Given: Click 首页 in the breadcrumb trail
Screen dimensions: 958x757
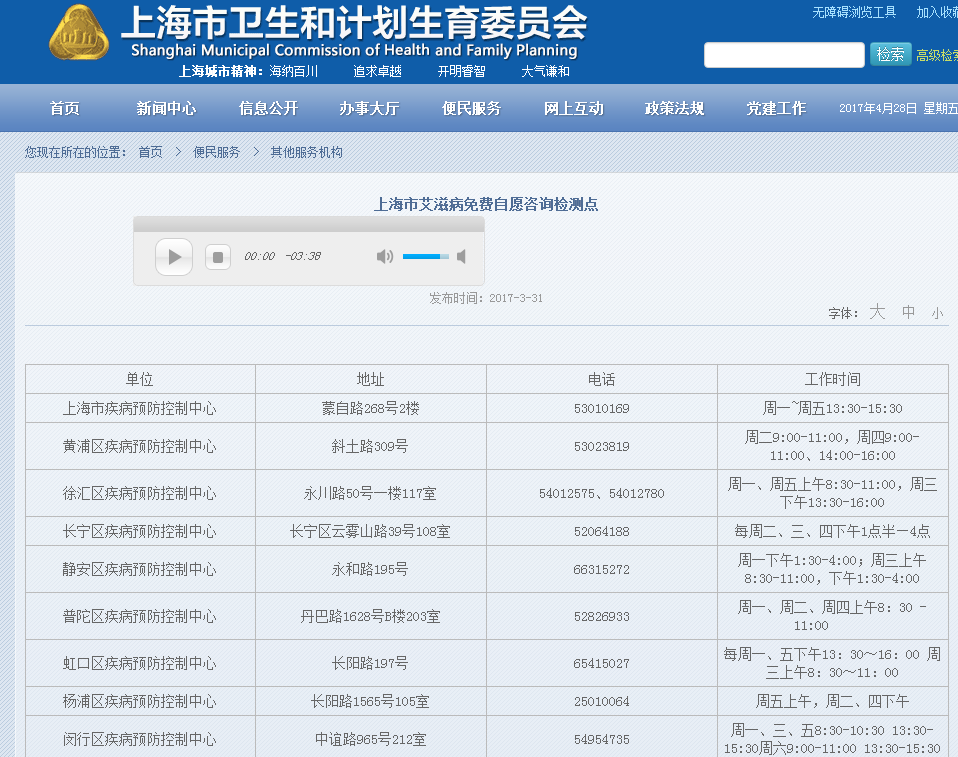Looking at the screenshot, I should click(x=150, y=152).
